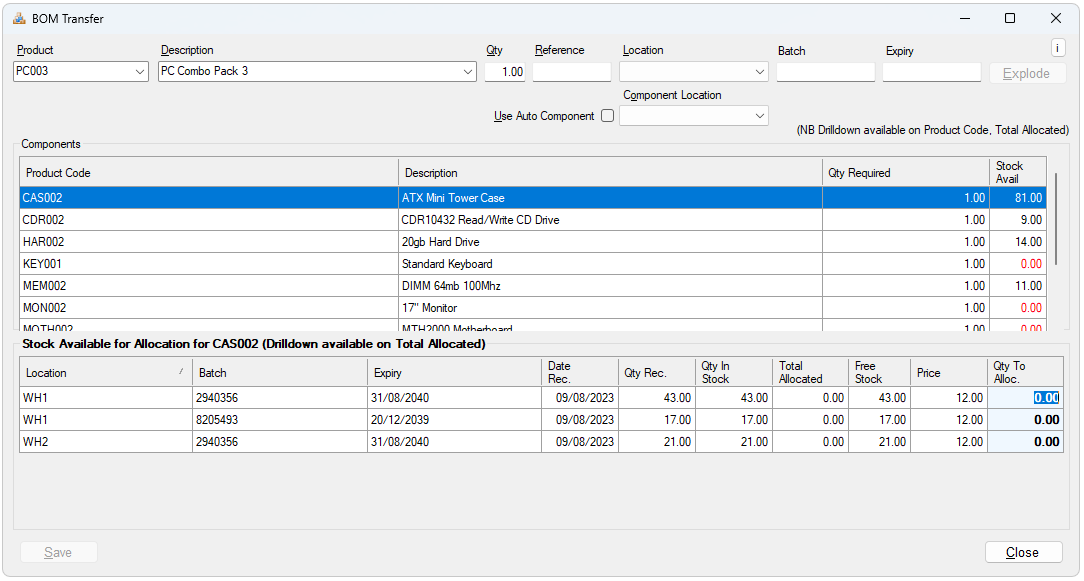Click the info 'i' button

(1058, 48)
